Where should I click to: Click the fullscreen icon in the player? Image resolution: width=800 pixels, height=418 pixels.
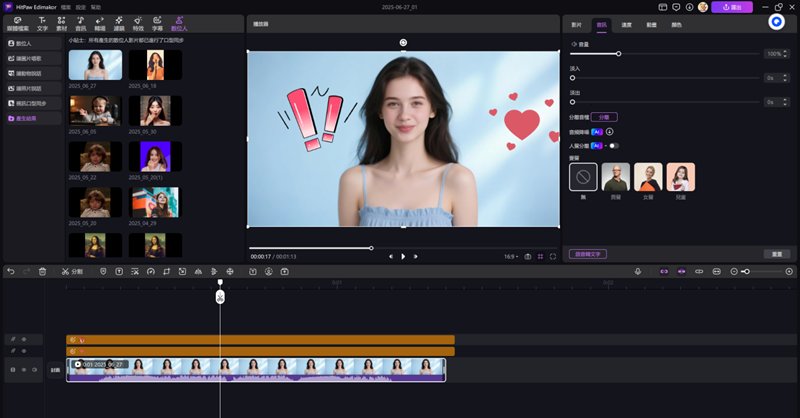click(x=553, y=256)
